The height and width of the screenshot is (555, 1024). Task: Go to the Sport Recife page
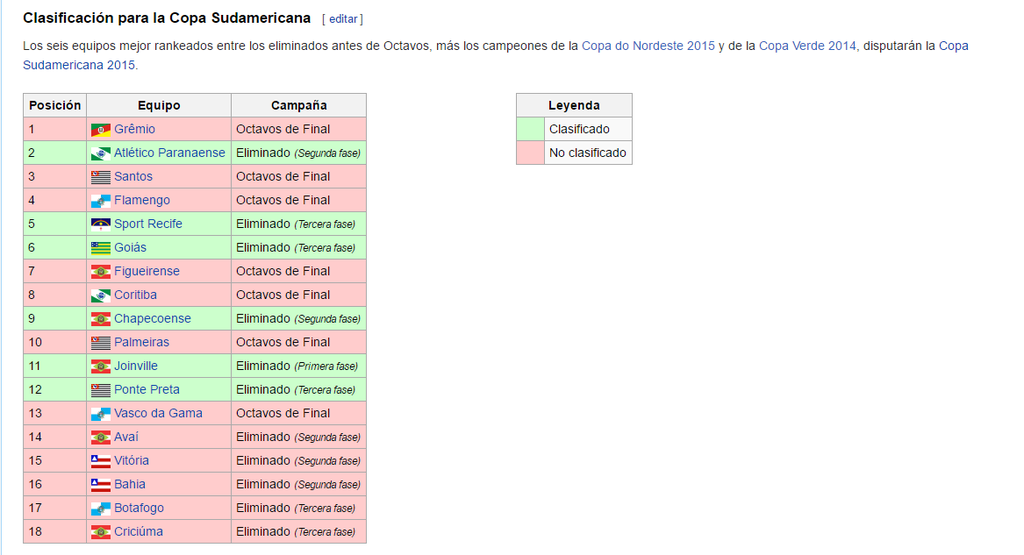(148, 224)
